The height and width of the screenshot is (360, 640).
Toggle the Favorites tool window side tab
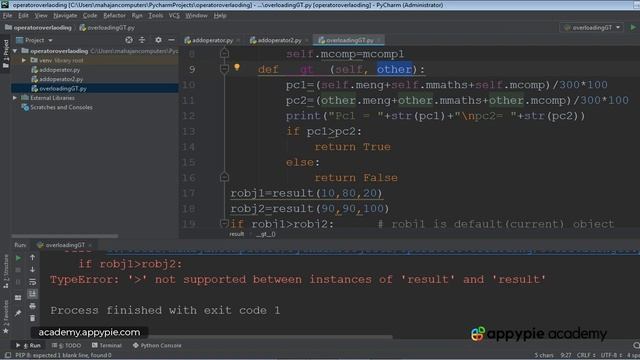click(5, 318)
